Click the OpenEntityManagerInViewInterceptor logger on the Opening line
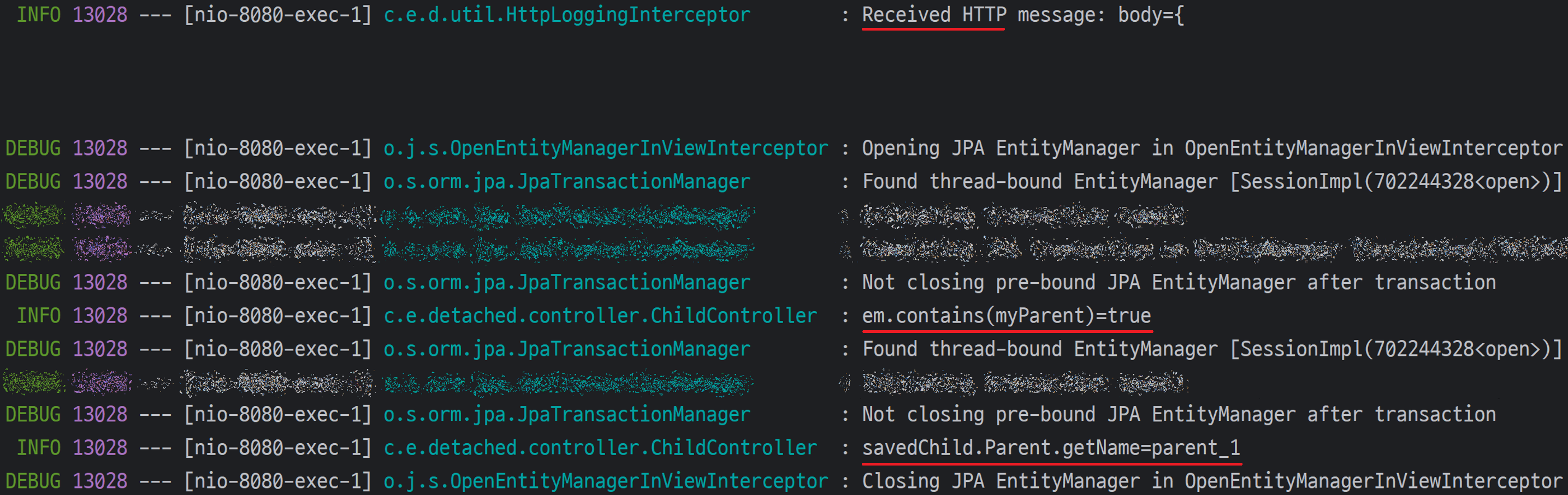This screenshot has width=1568, height=495. tap(606, 148)
